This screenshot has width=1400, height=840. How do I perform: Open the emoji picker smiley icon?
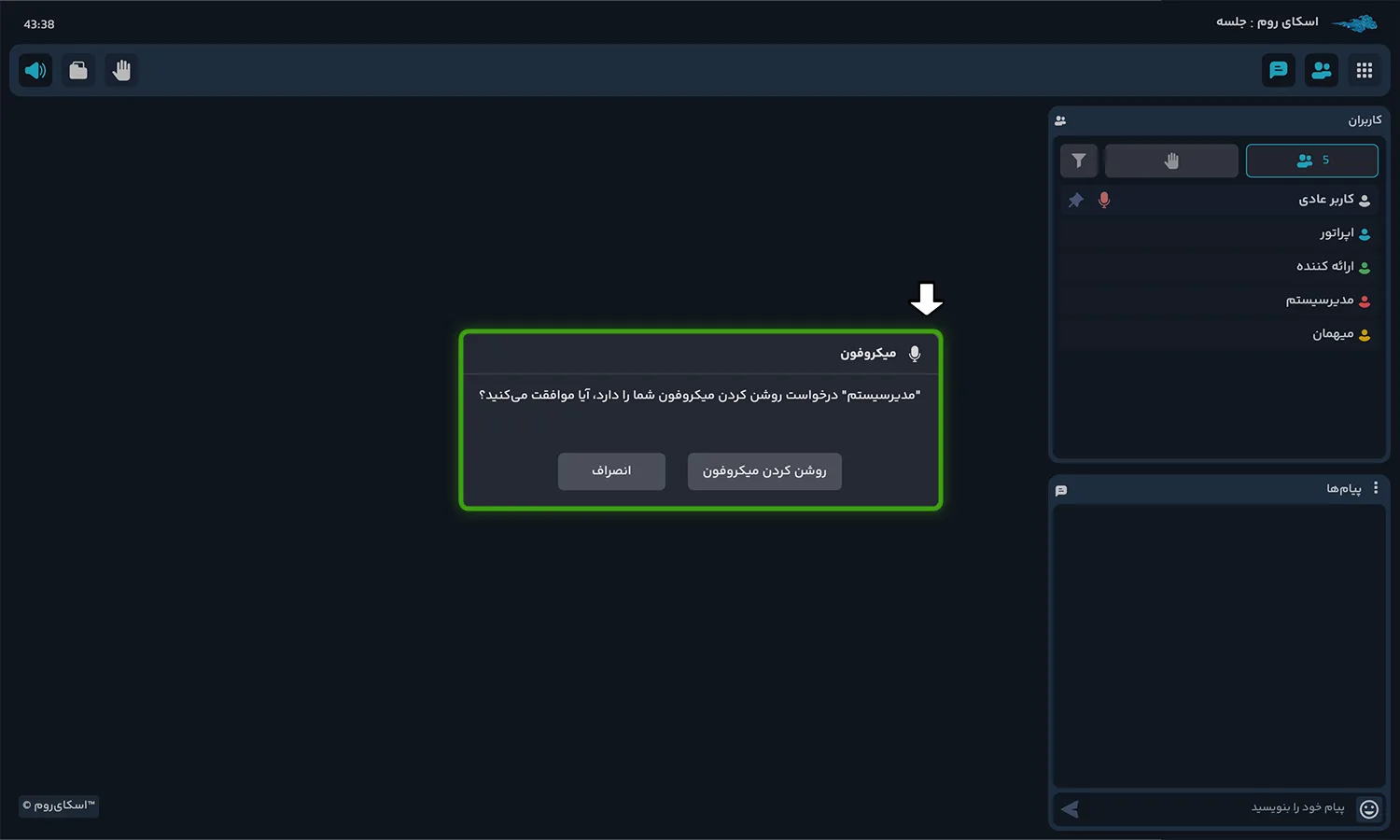[1369, 809]
